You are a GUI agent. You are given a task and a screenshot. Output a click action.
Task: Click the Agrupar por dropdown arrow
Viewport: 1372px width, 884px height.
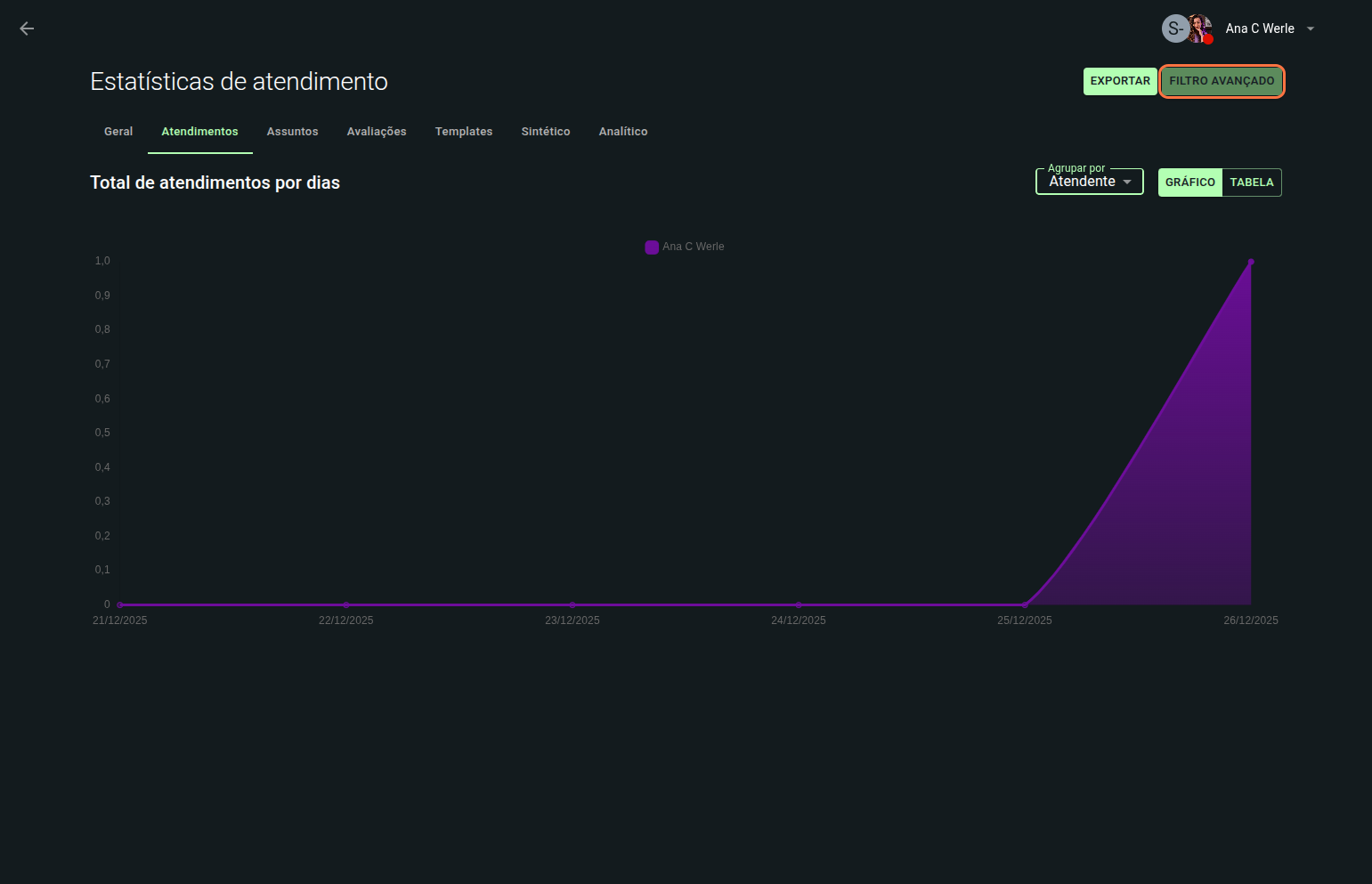(1127, 182)
